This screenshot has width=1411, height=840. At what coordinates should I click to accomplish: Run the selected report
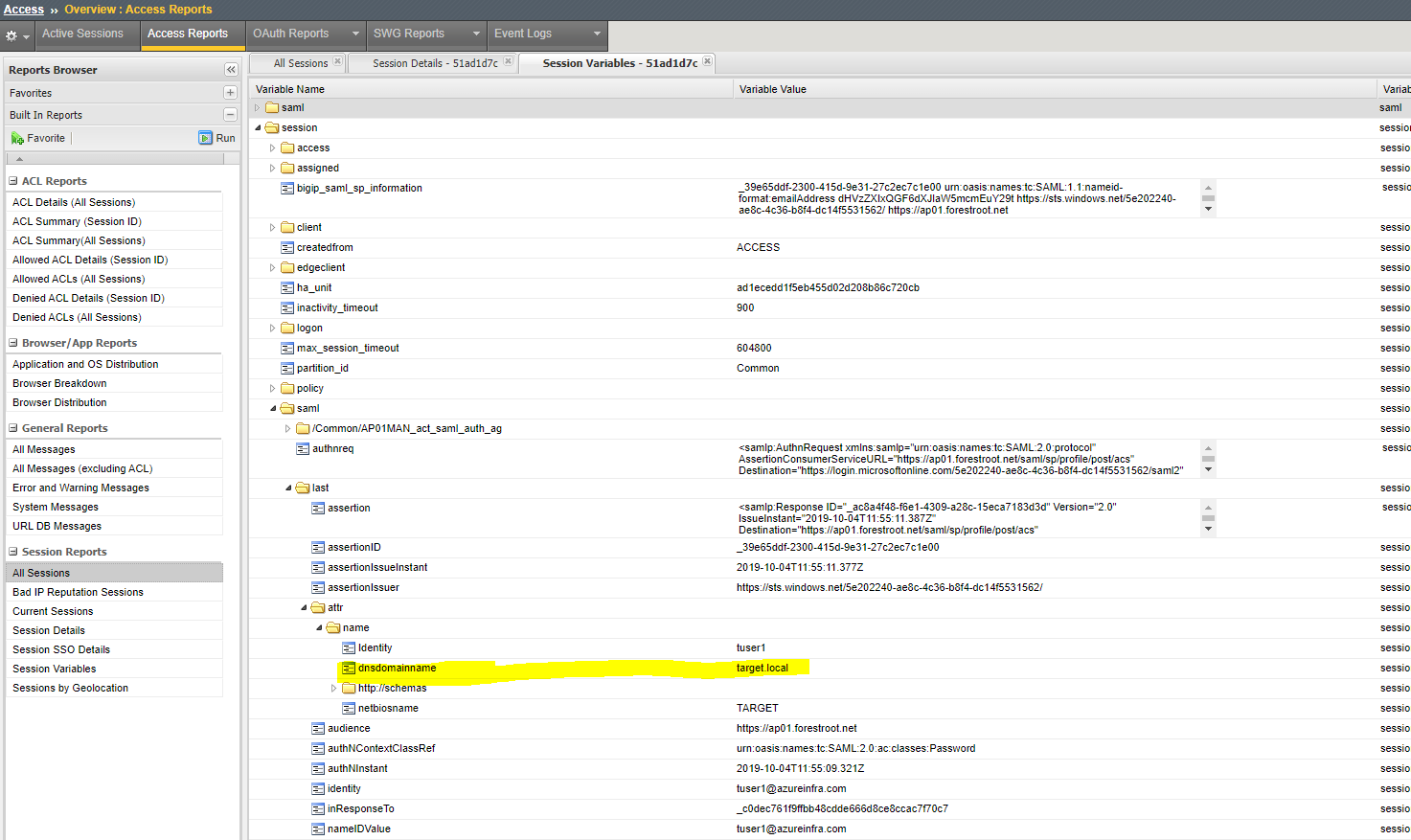click(216, 138)
